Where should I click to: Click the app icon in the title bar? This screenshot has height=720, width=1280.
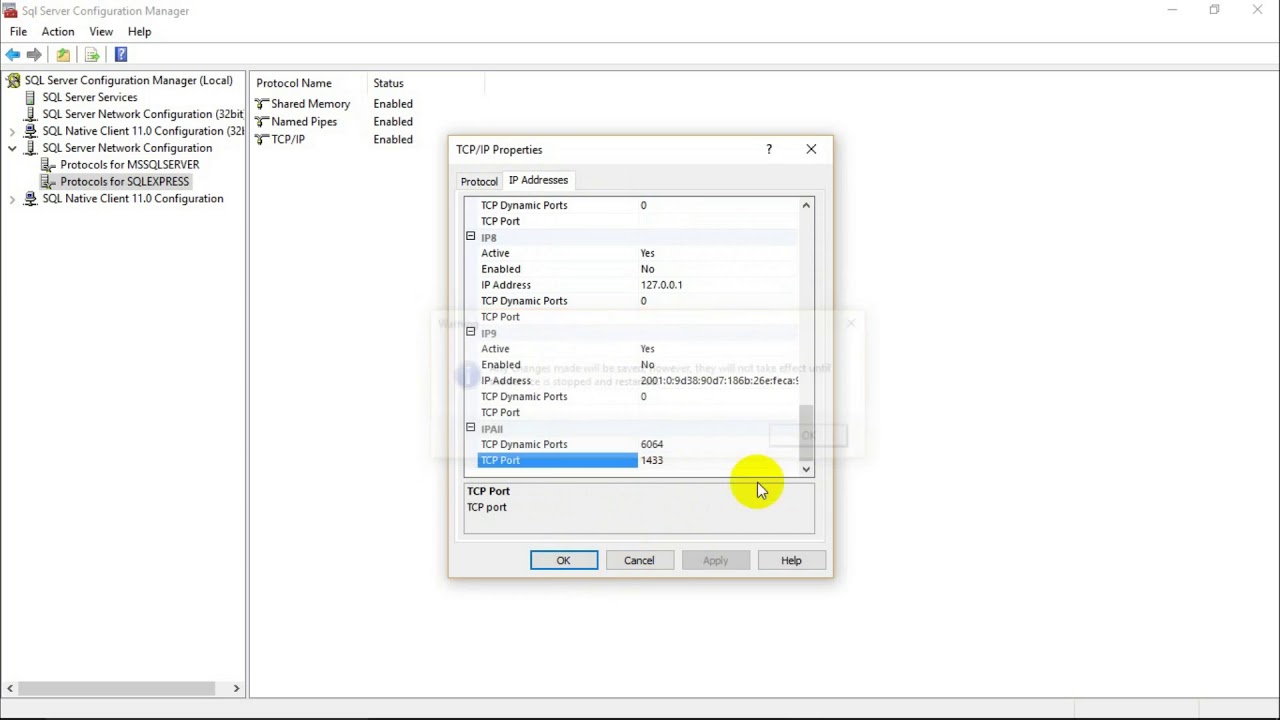point(10,10)
